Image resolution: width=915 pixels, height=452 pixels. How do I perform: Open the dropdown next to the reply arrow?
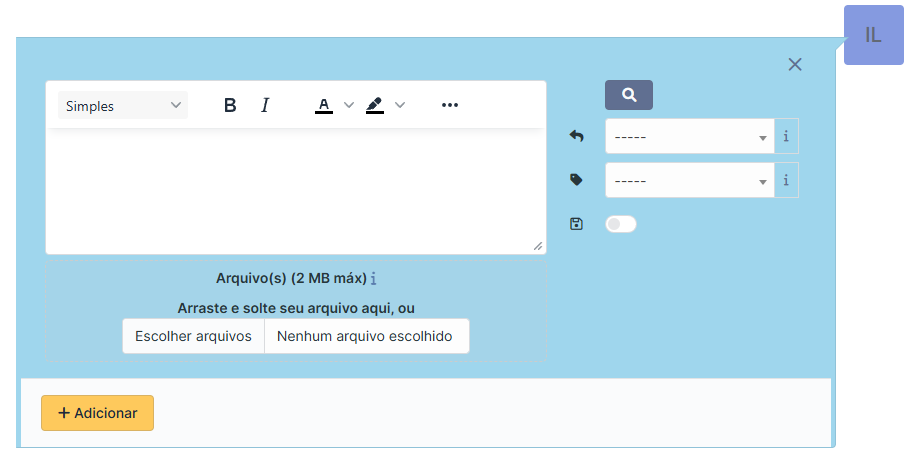point(690,136)
